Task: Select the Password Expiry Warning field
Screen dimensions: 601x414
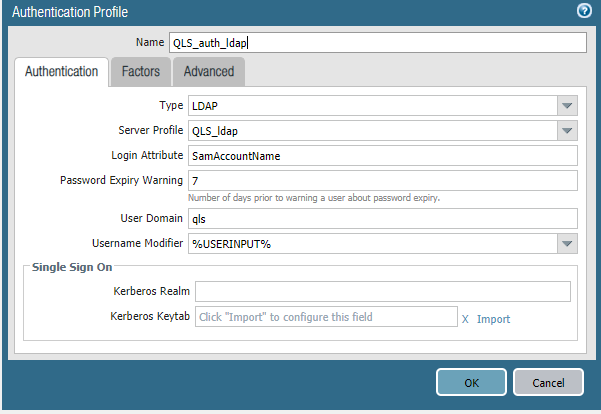Action: [x=382, y=180]
